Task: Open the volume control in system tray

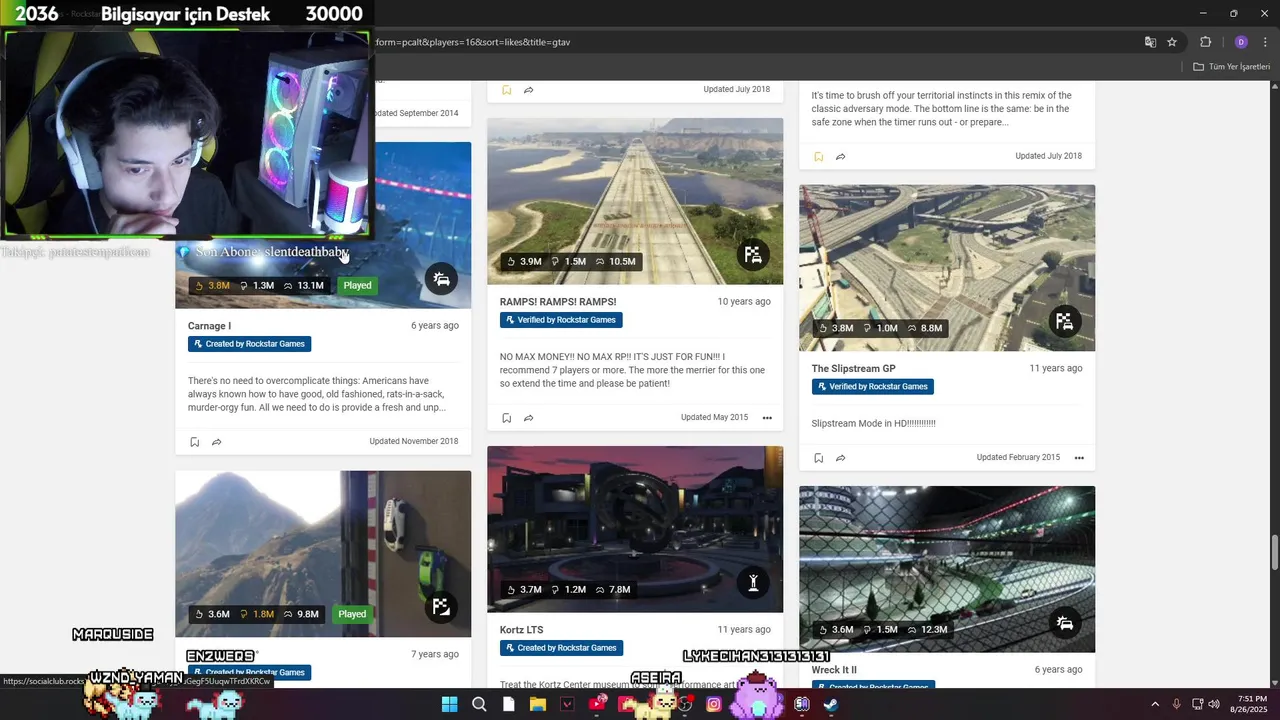Action: (x=1215, y=704)
